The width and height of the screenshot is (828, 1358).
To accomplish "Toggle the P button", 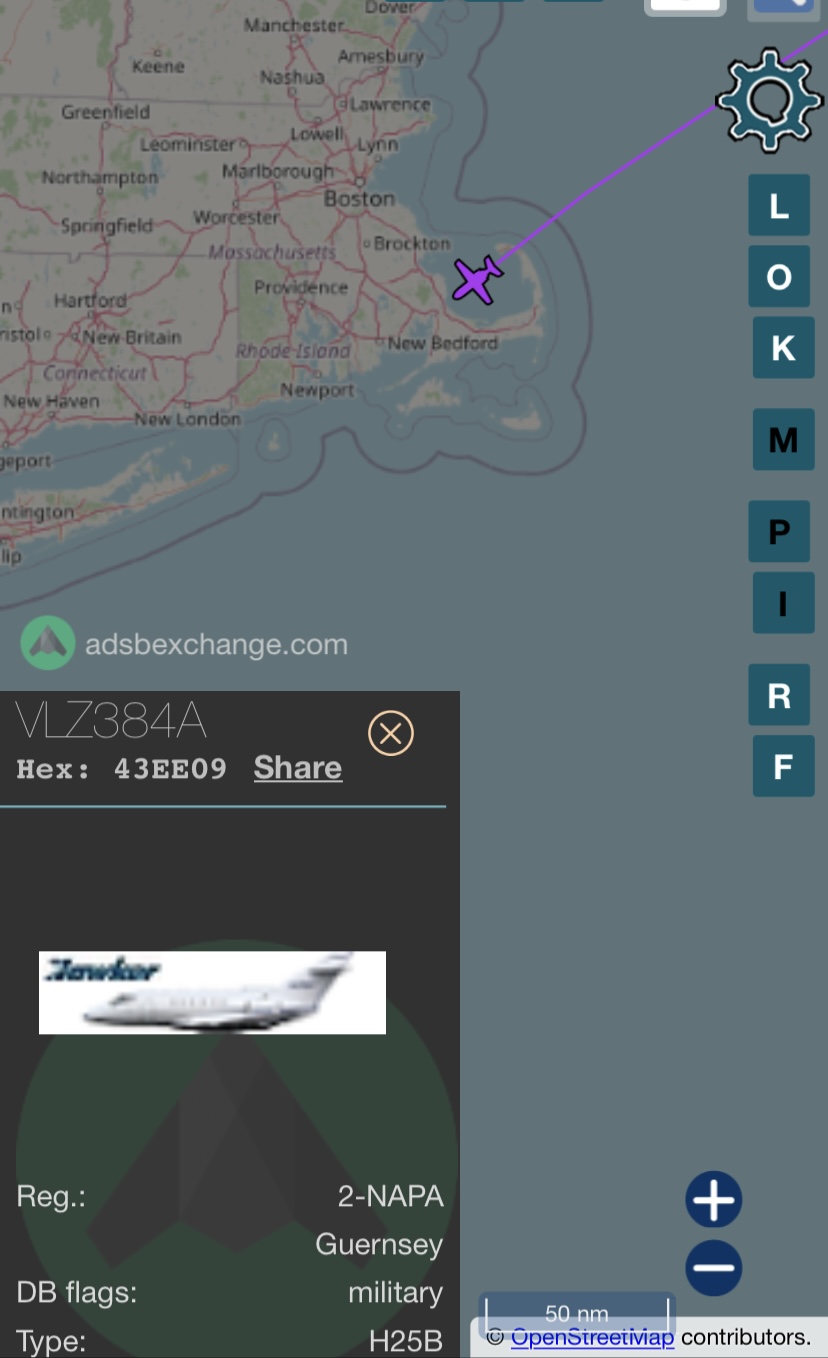I will 779,531.
